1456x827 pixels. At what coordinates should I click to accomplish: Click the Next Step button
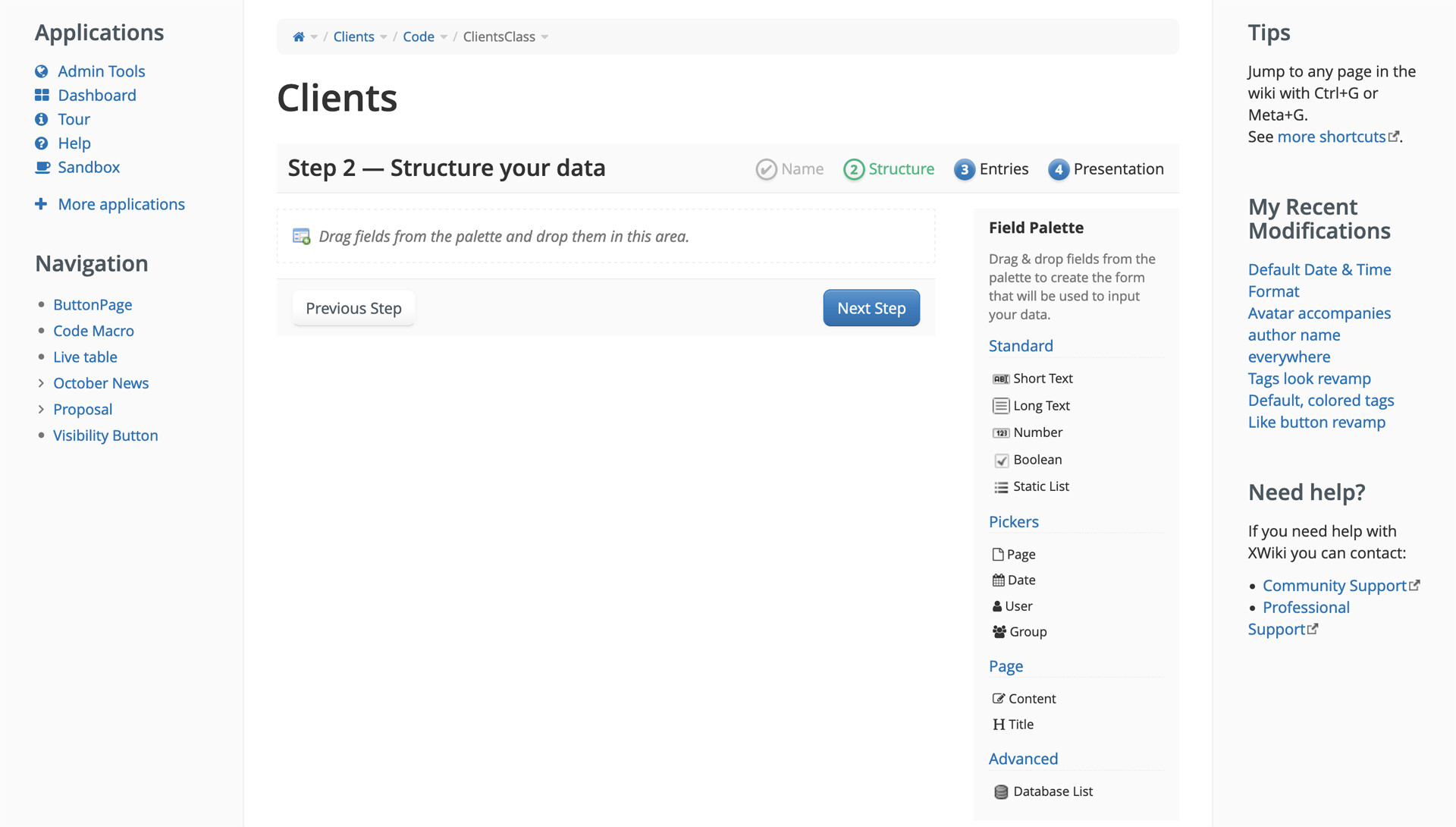coord(871,308)
